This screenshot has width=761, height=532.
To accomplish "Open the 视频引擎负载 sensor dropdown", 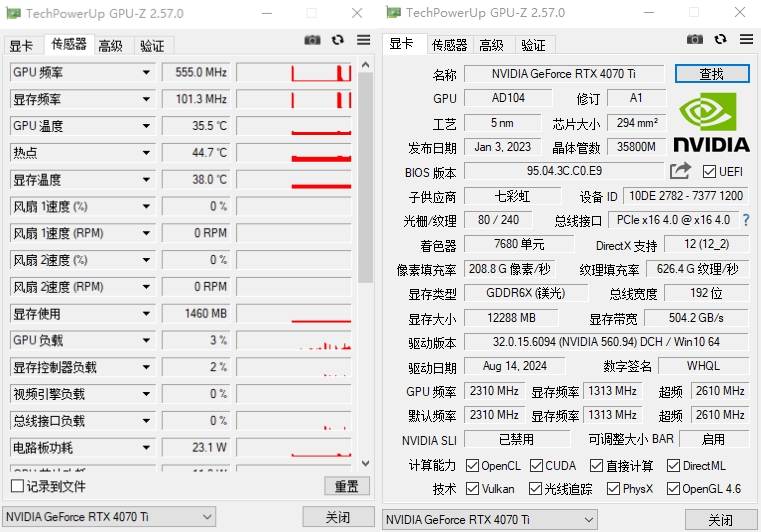I will click(146, 394).
